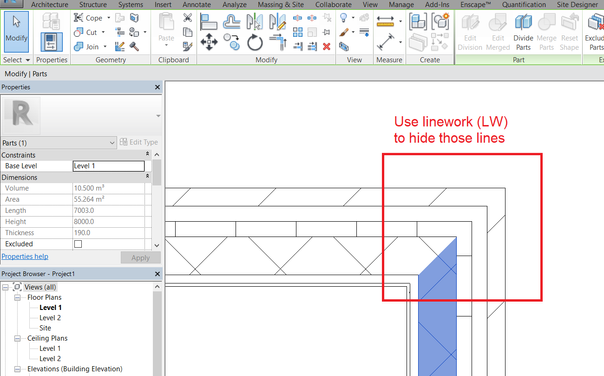604x376 pixels.
Task: Toggle the Properties palette button
Action: click(x=51, y=42)
